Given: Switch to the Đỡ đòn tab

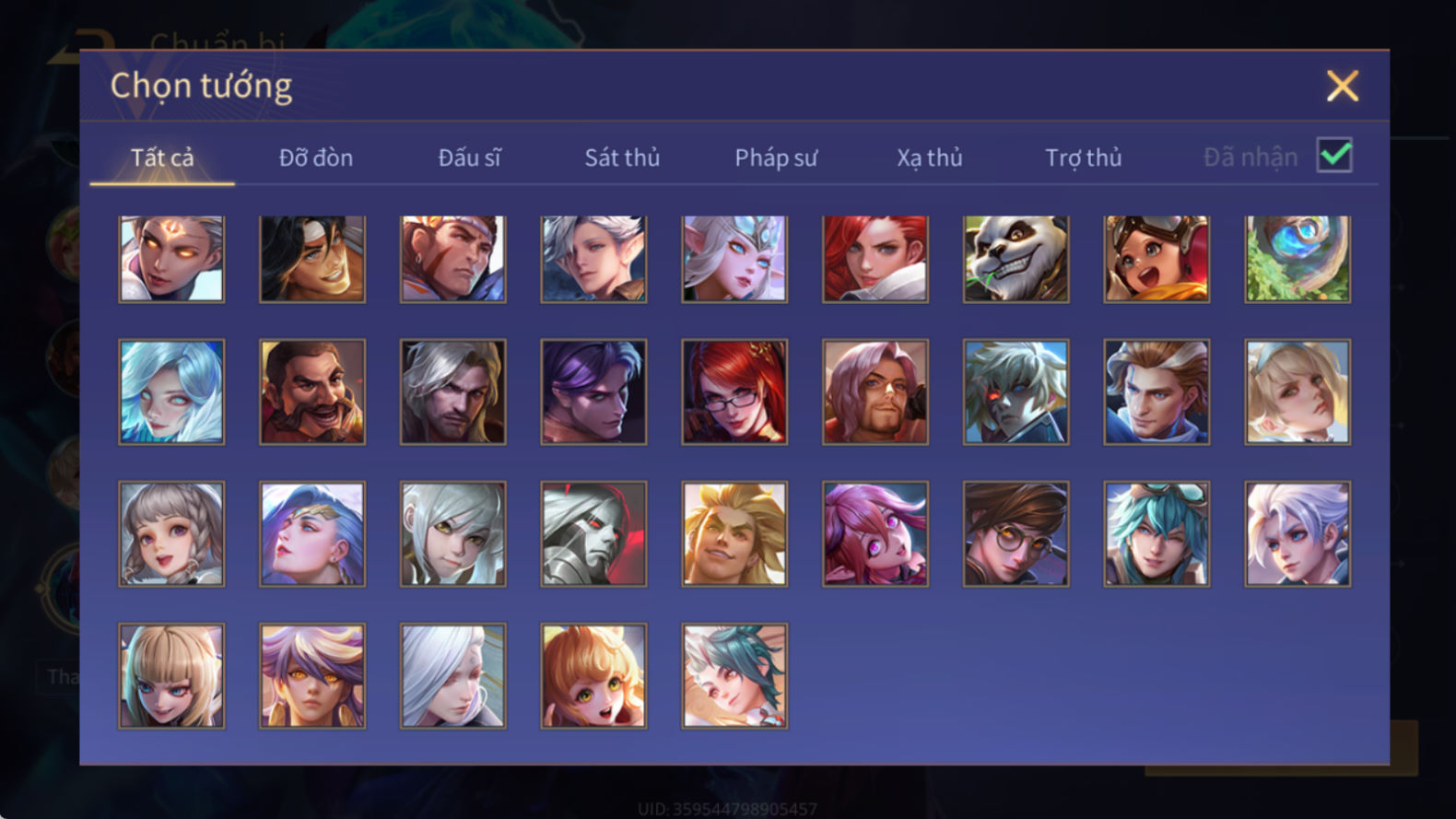Looking at the screenshot, I should [316, 158].
